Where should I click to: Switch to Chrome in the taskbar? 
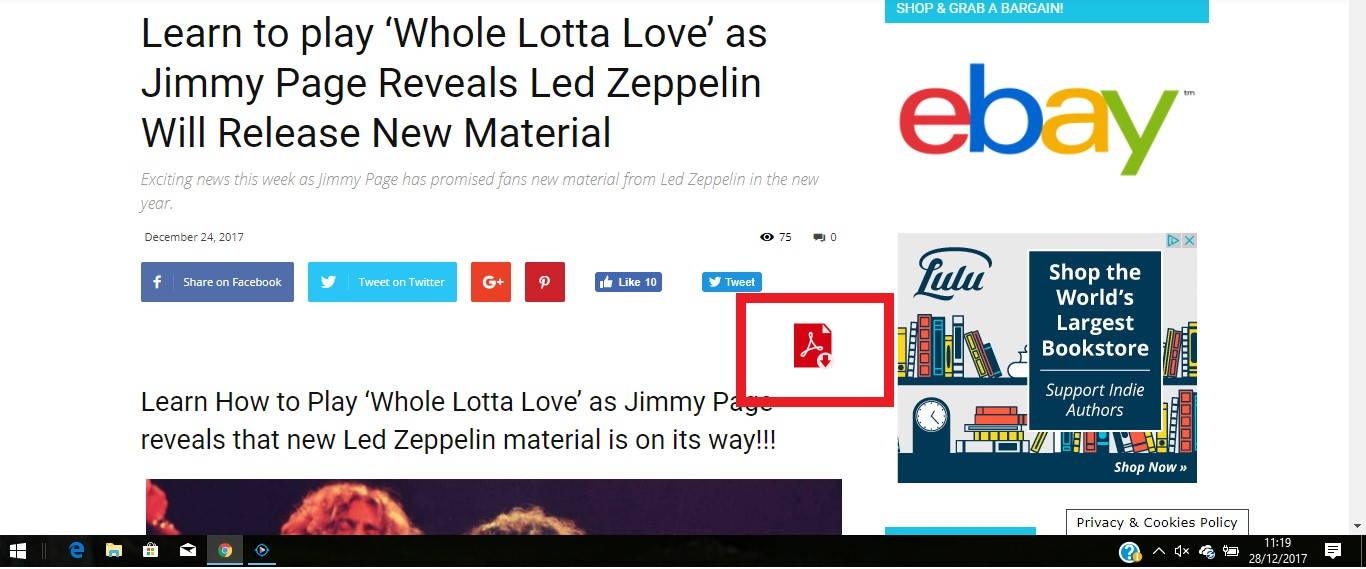[x=225, y=550]
